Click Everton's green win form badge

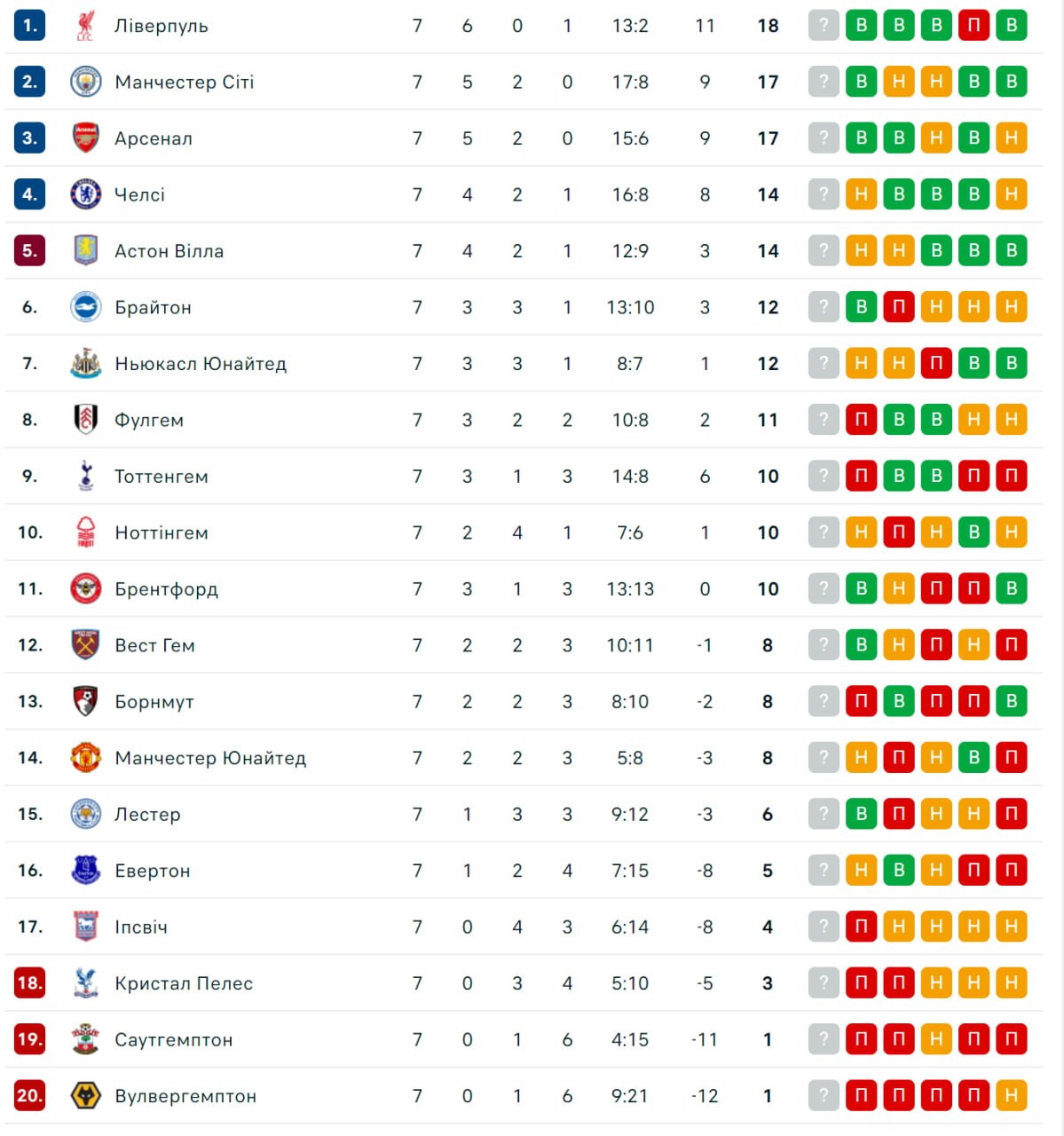tap(899, 871)
